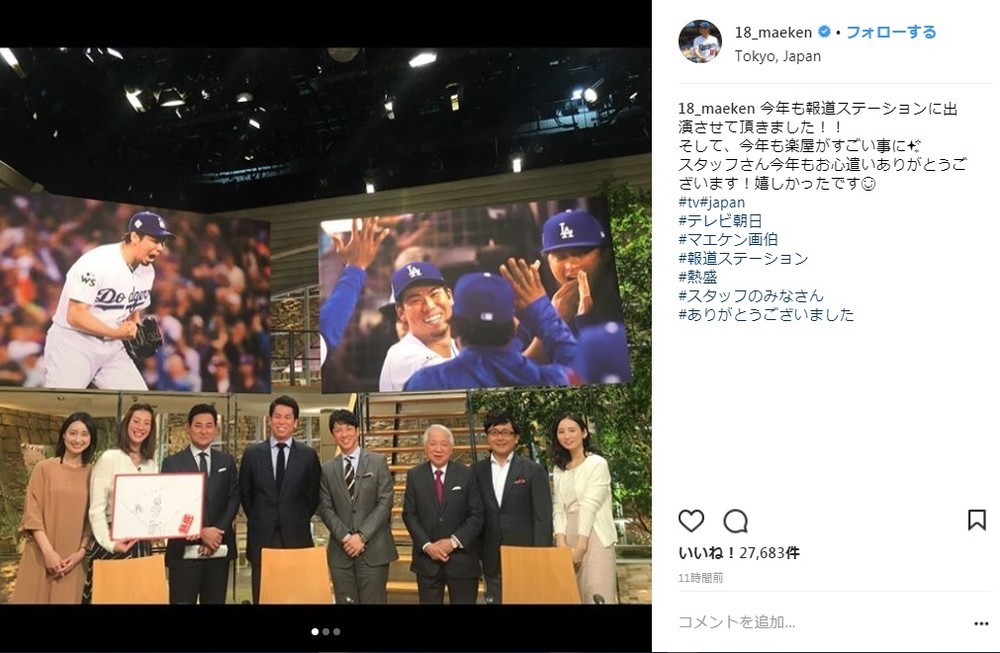The width and height of the screenshot is (1000, 653).
Task: Open the #スタッフのみなさん hashtag
Action: coord(751,295)
